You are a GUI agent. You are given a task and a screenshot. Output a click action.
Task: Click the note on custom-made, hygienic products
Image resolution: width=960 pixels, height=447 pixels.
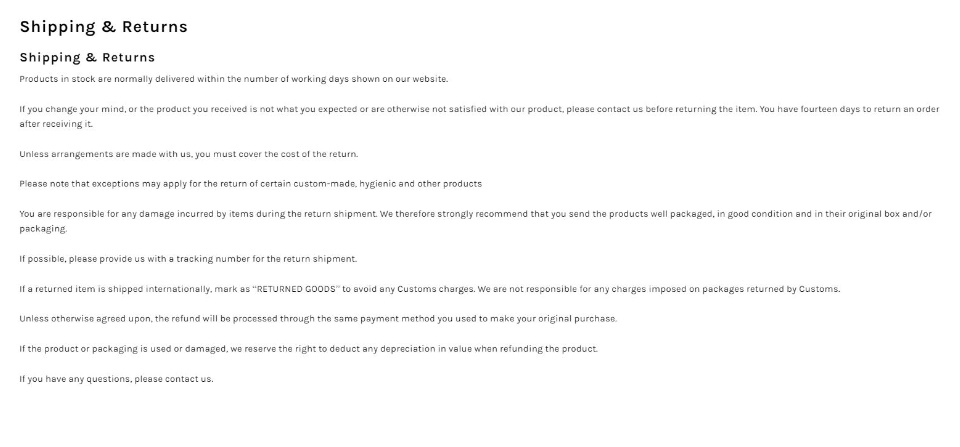click(x=250, y=184)
